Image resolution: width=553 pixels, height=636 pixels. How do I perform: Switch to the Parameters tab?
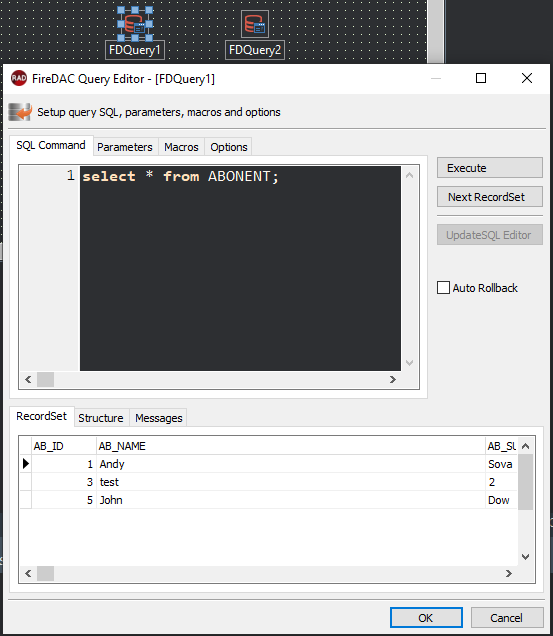pos(125,147)
